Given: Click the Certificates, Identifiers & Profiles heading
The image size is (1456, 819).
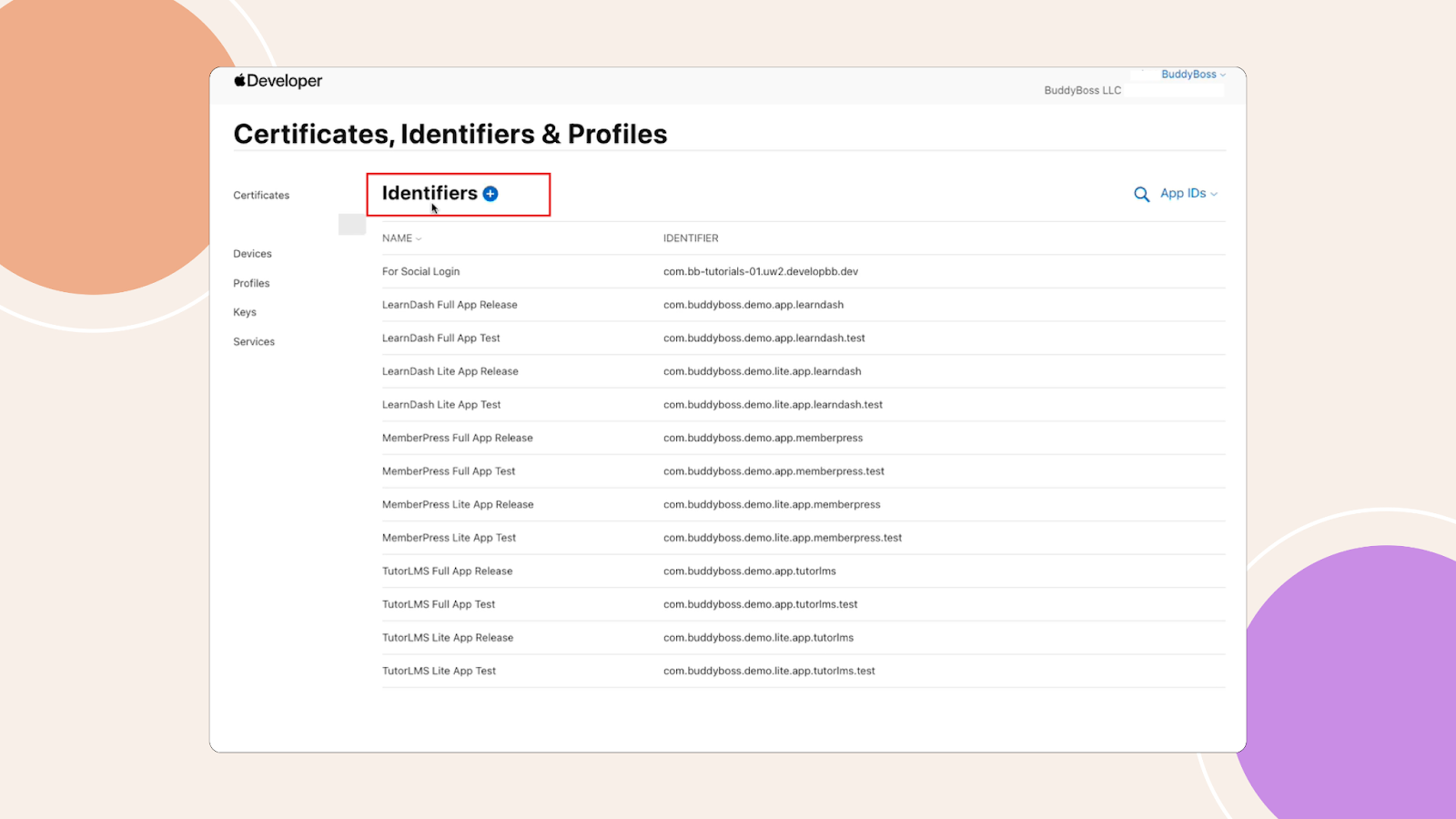Looking at the screenshot, I should point(450,135).
